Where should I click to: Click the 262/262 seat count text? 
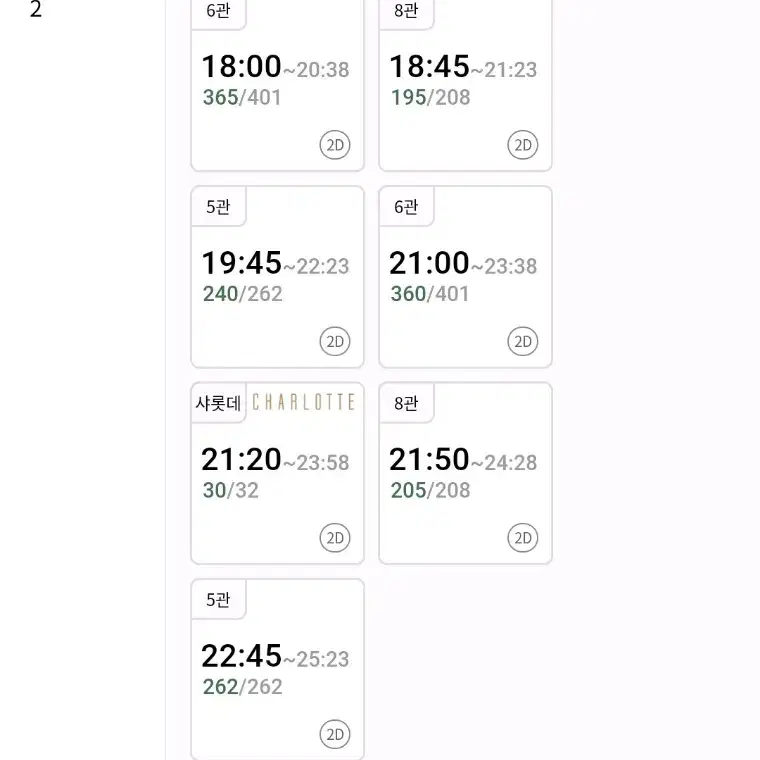pyautogui.click(x=242, y=687)
